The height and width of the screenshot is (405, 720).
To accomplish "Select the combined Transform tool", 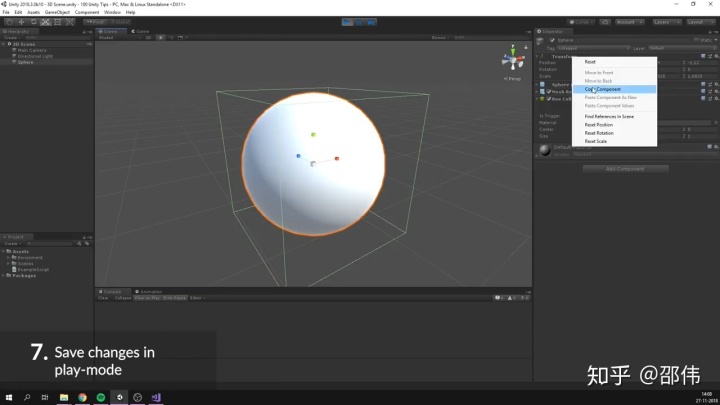I will click(x=69, y=22).
